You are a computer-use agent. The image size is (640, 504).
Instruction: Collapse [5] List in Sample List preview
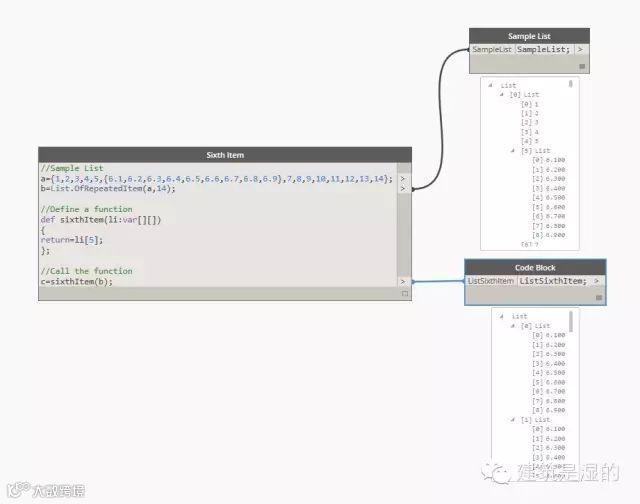tap(513, 151)
